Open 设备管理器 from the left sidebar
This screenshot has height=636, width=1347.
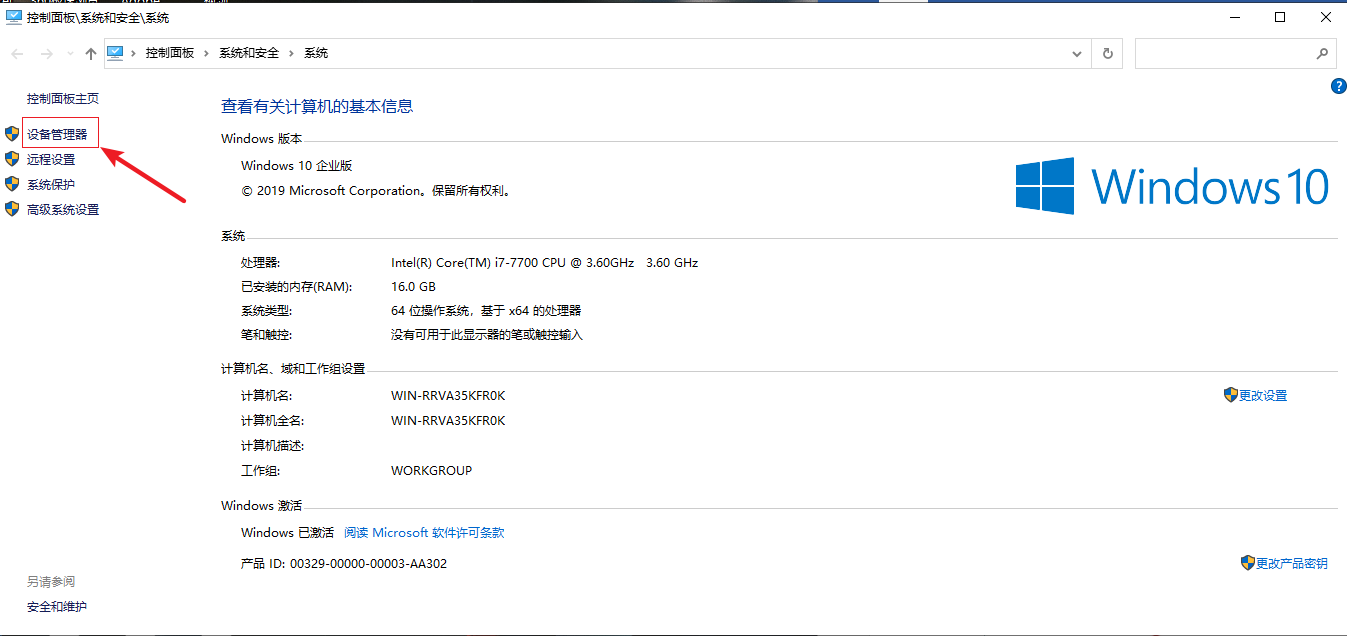coord(57,134)
